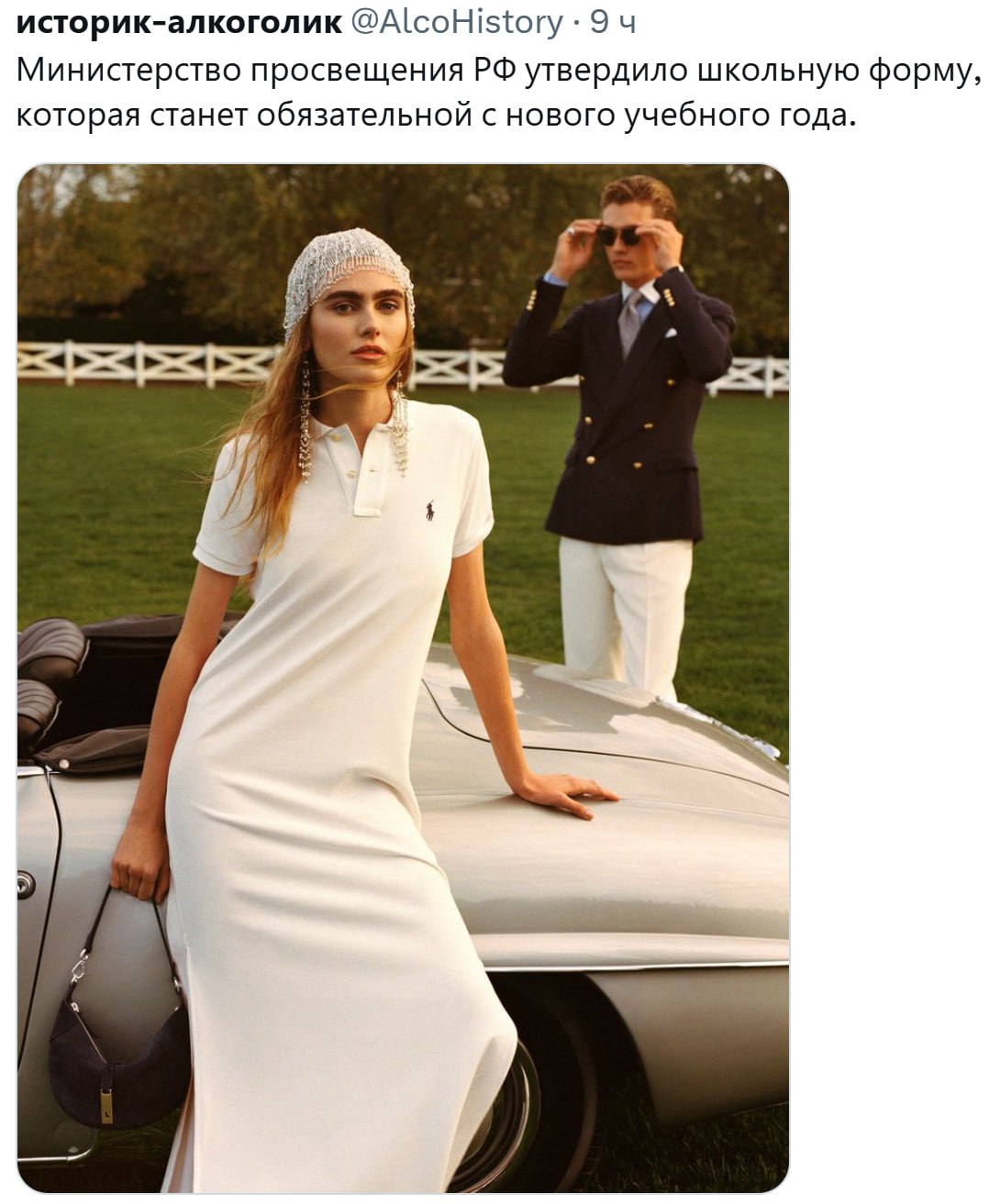1000x1204 pixels.
Task: Click the second line ending with учебного года
Action: pos(436,116)
